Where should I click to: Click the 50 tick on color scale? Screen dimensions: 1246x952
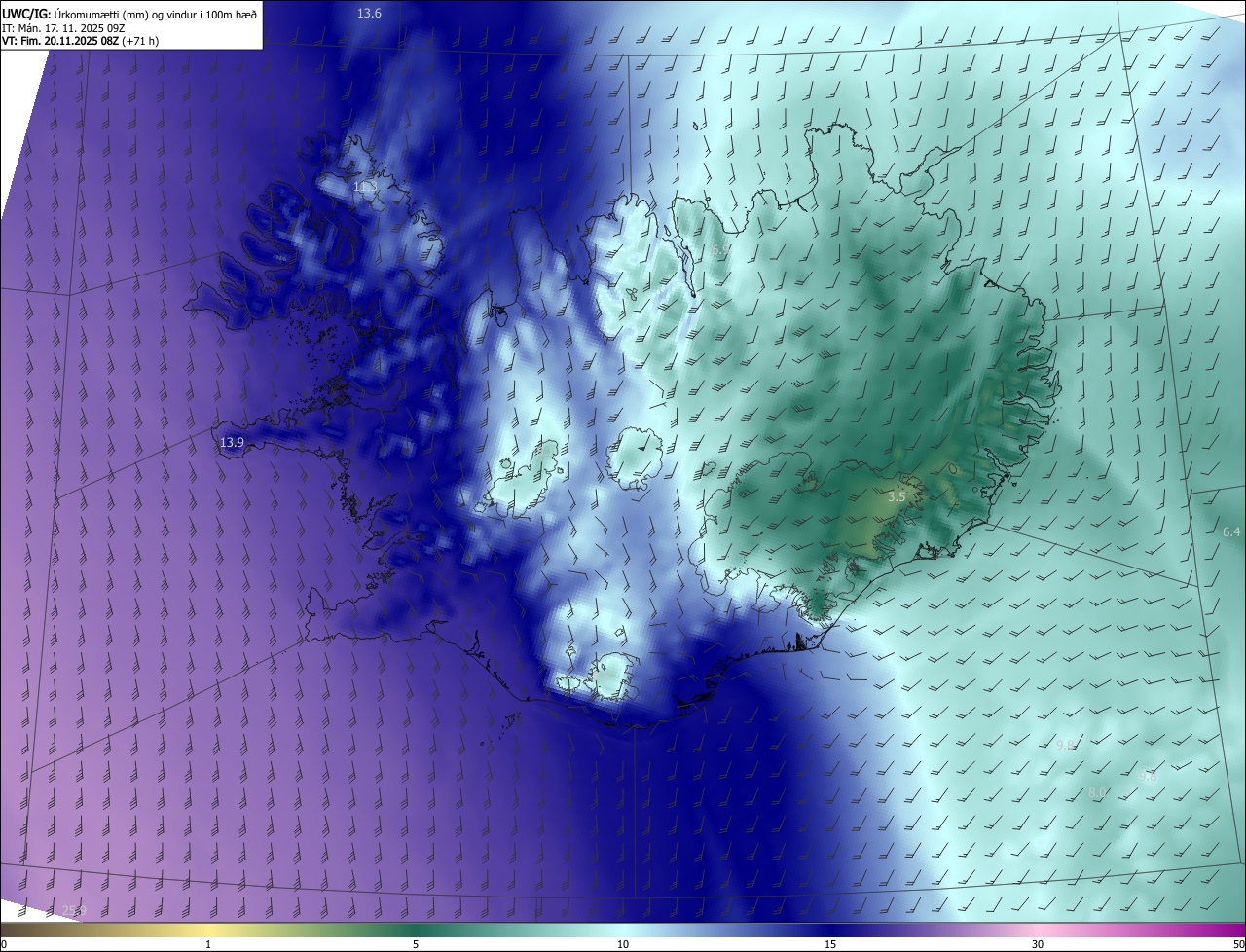click(x=1238, y=944)
